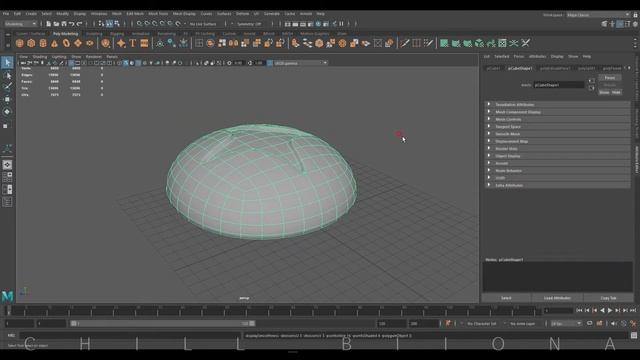Open the Symmetry Off dropdown
The image size is (640, 360).
point(249,24)
